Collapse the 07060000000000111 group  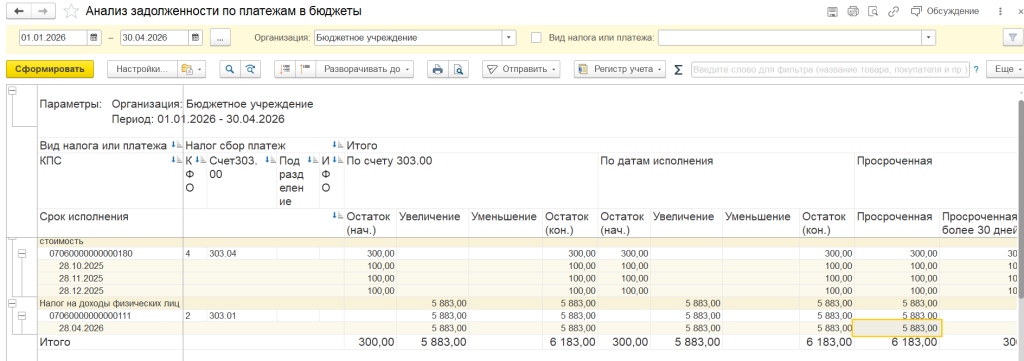(x=21, y=315)
